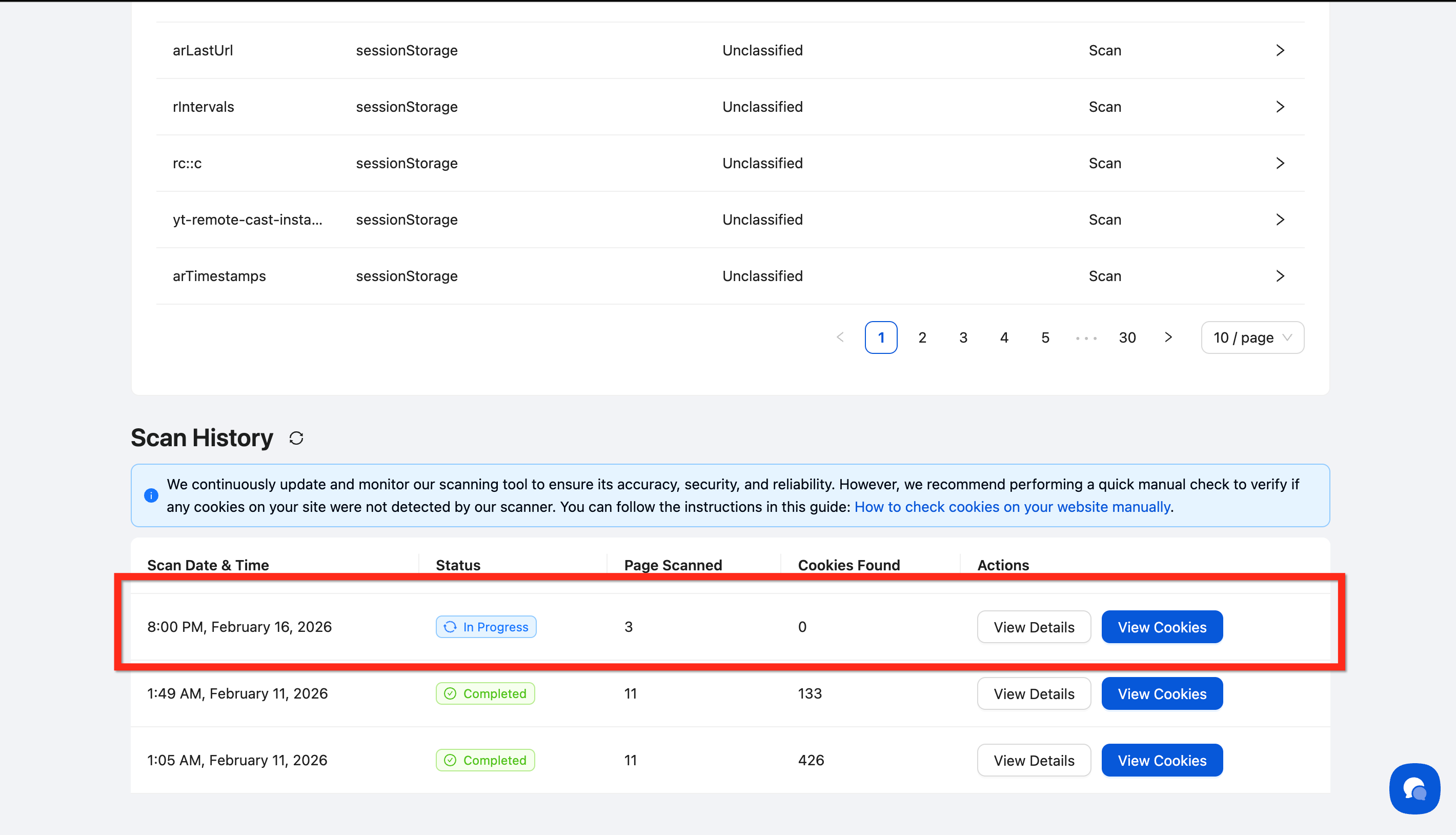The image size is (1456, 835).
Task: View Cookies for 1:49 AM scan
Action: [x=1161, y=693]
